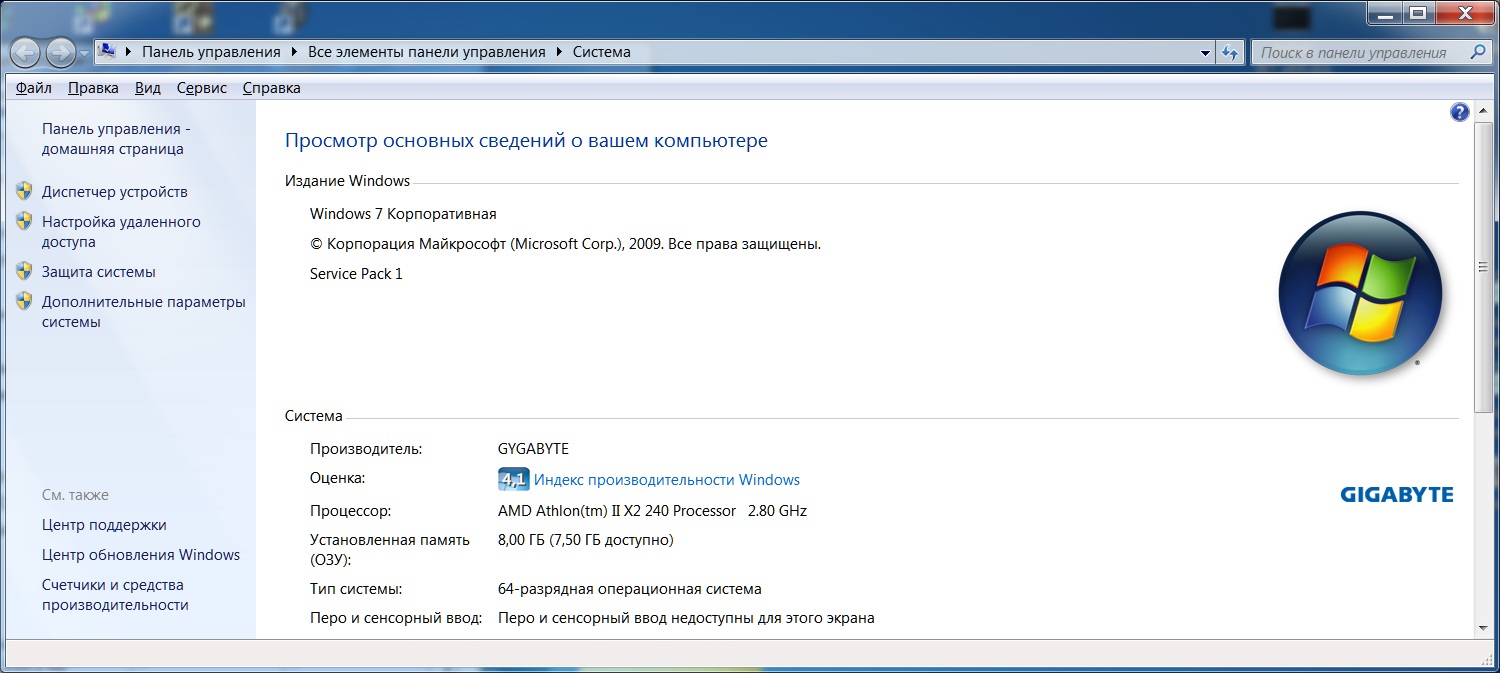Open the Правка menu
This screenshot has width=1500, height=673.
pos(93,88)
